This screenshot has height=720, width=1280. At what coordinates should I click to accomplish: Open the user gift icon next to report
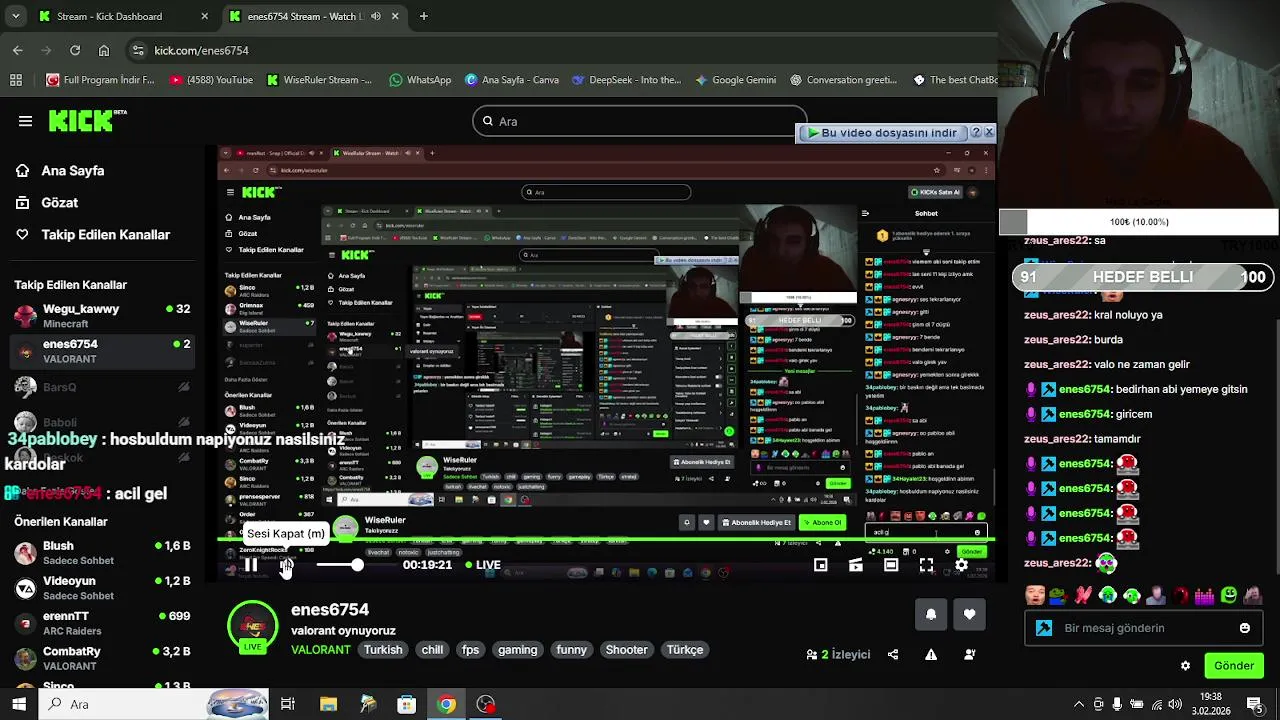point(969,655)
